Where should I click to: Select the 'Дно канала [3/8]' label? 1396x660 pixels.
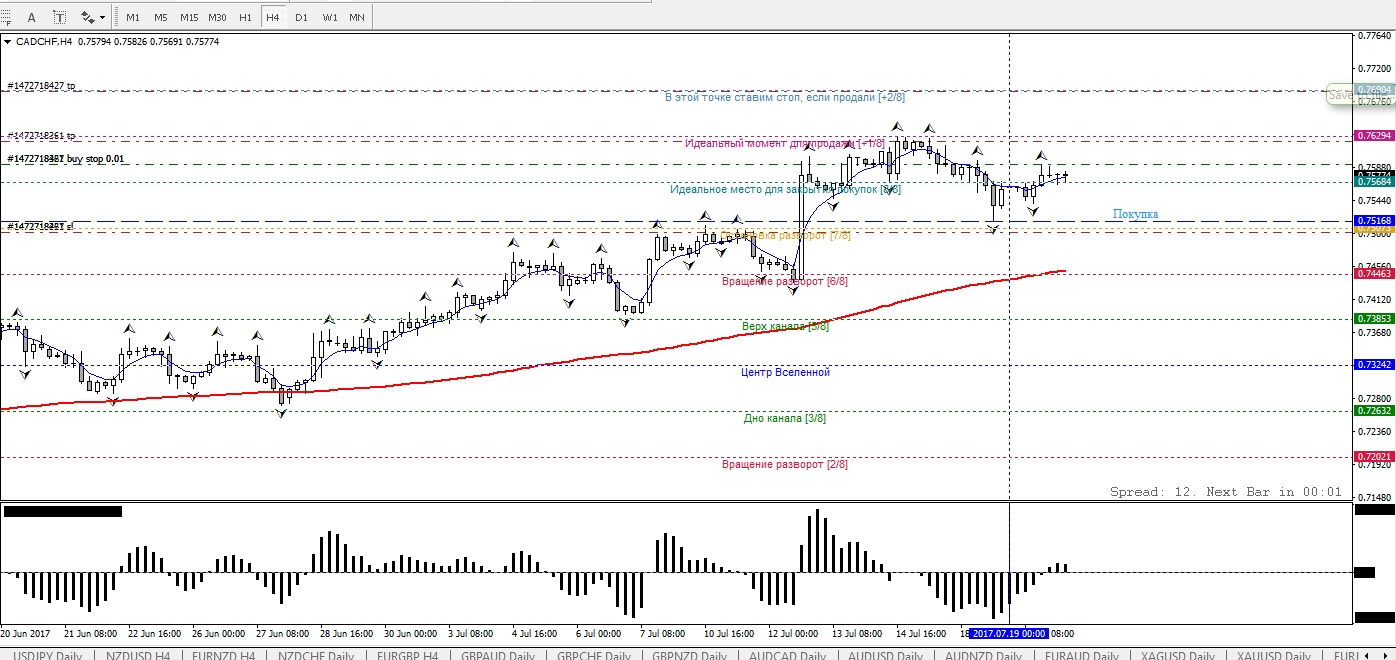785,418
